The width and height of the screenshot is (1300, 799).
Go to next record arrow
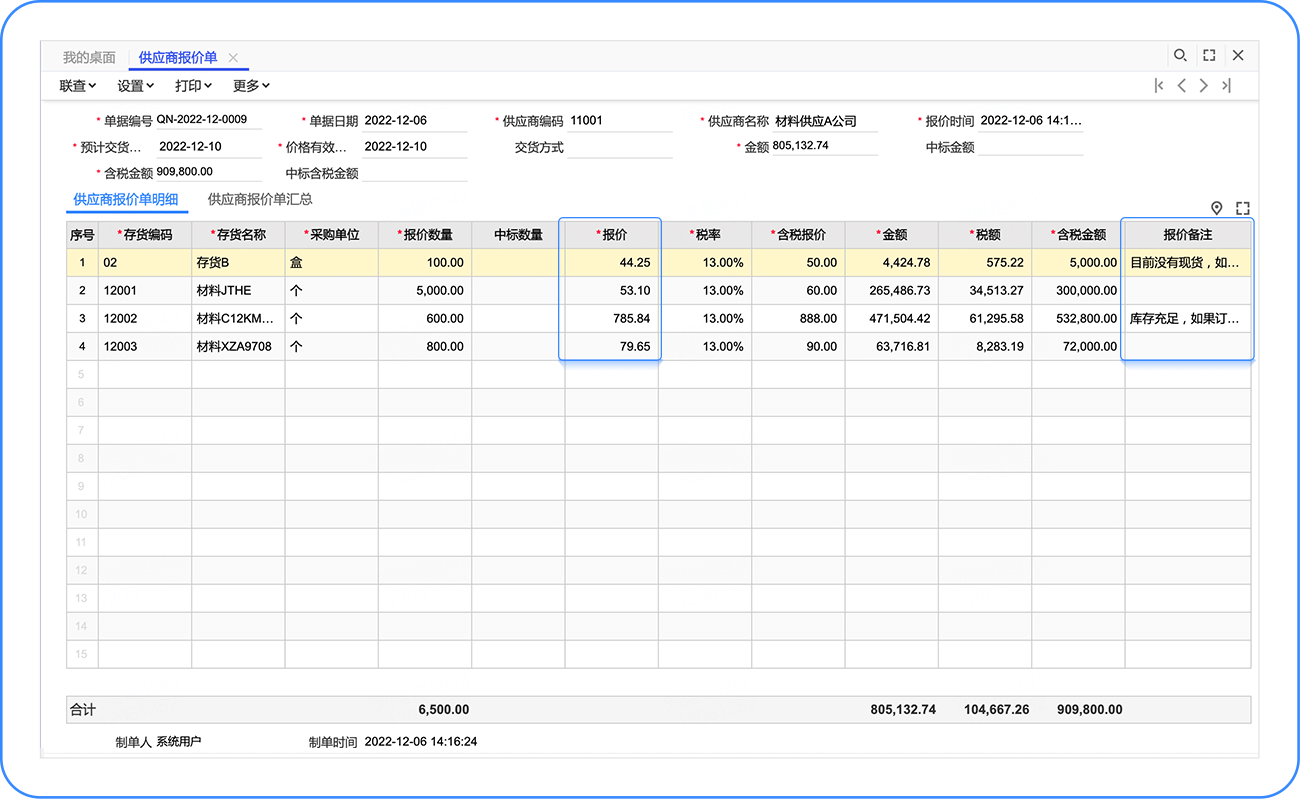coord(1204,86)
